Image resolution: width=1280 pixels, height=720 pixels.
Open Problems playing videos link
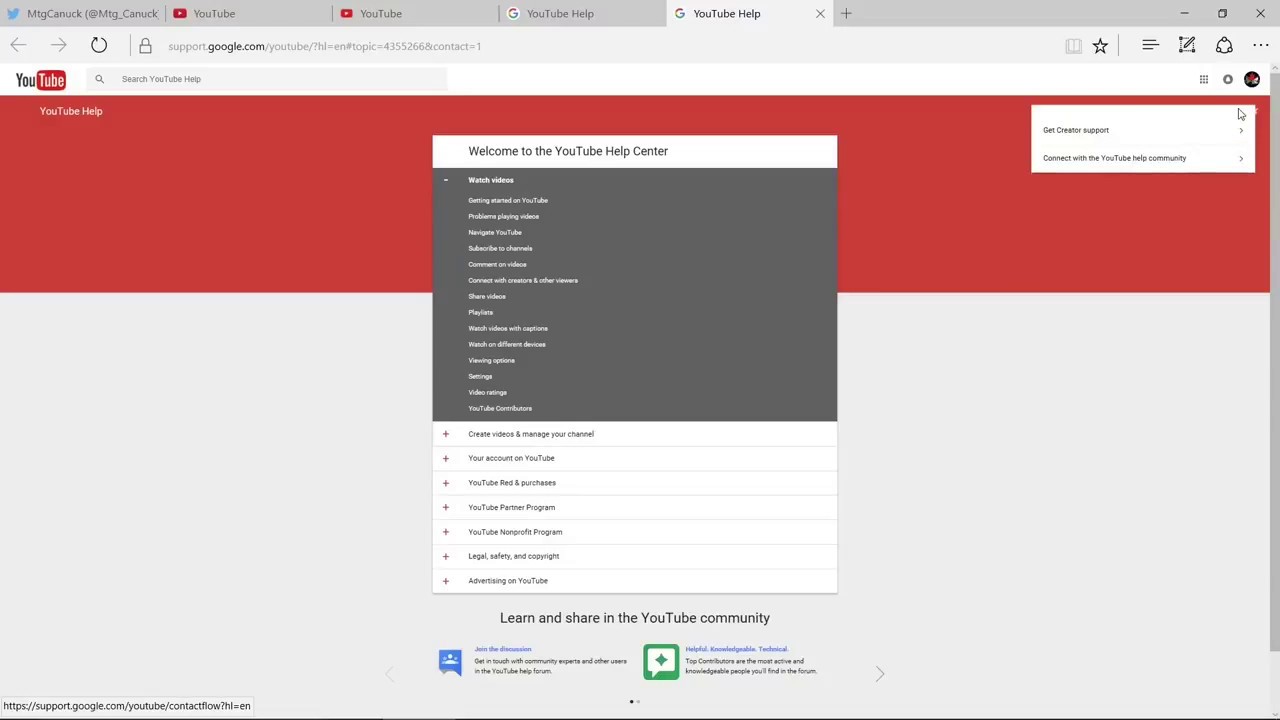(503, 216)
